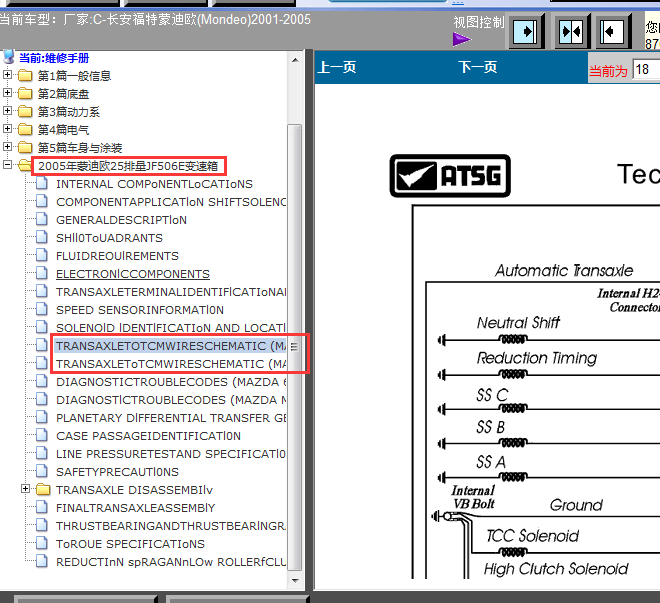
Task: Open PLANETARY DIFFERENTIAL TRANSFER GEAR page
Action: [171, 418]
